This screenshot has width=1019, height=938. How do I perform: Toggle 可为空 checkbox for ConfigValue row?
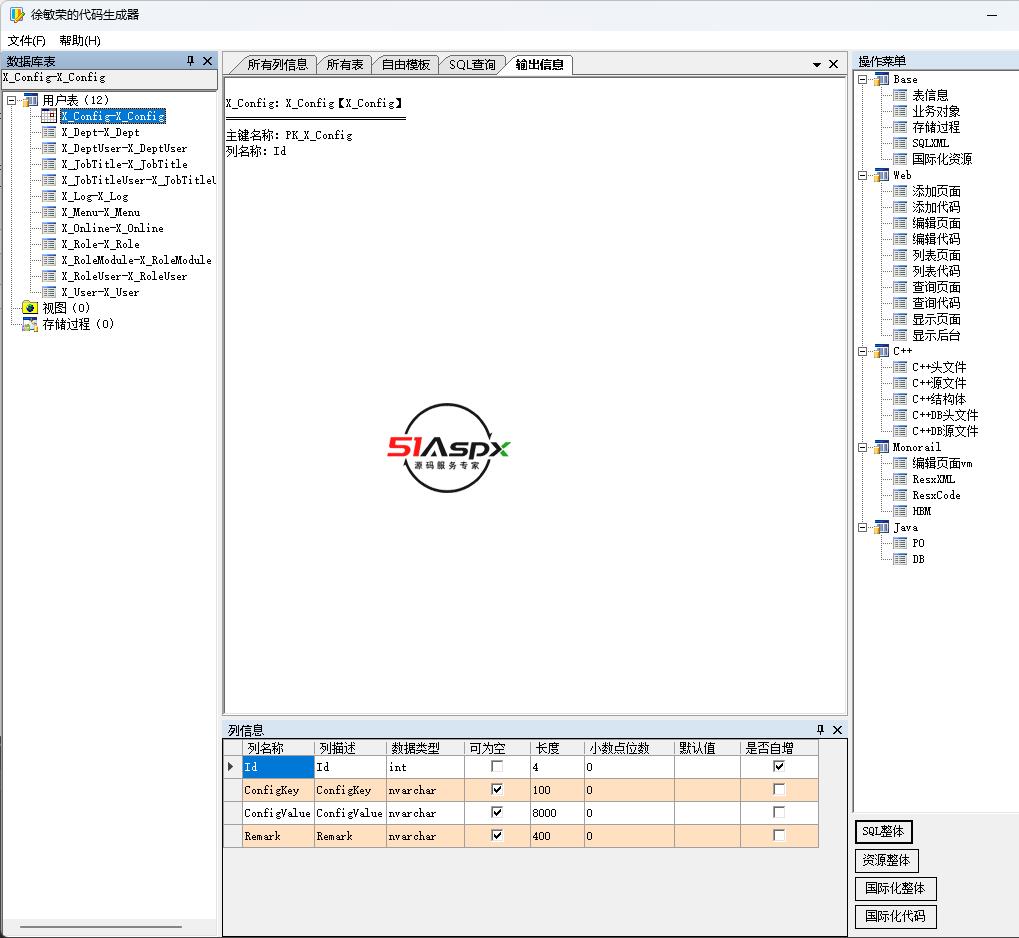[497, 812]
